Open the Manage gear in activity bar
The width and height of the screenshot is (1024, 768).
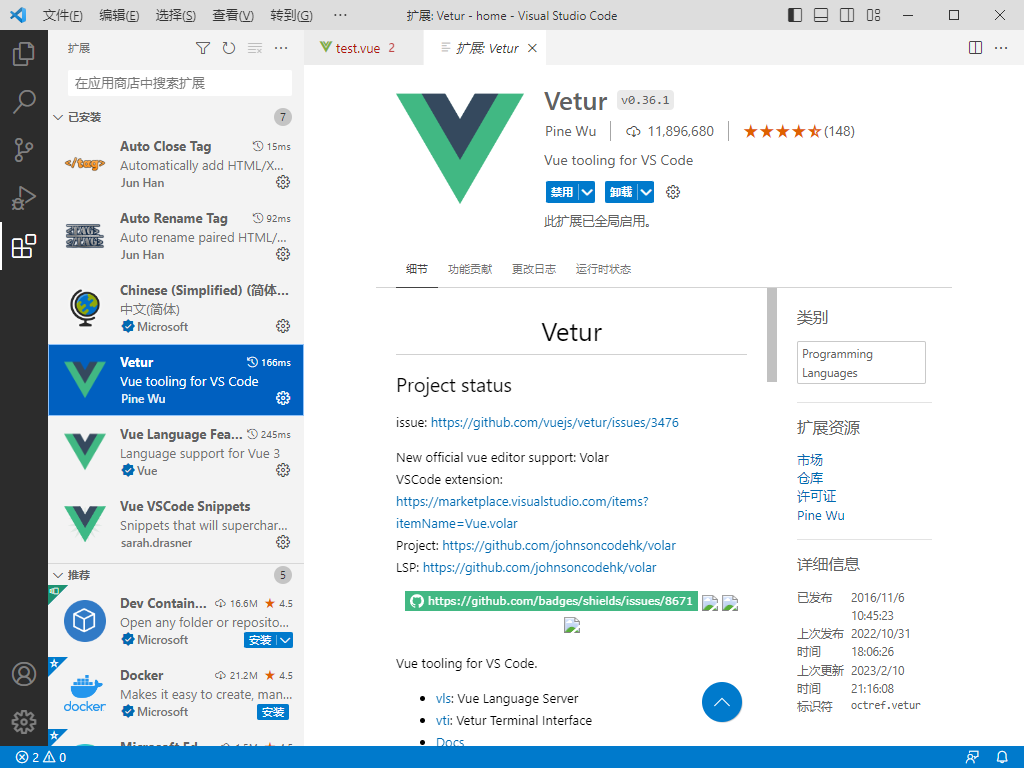(24, 722)
